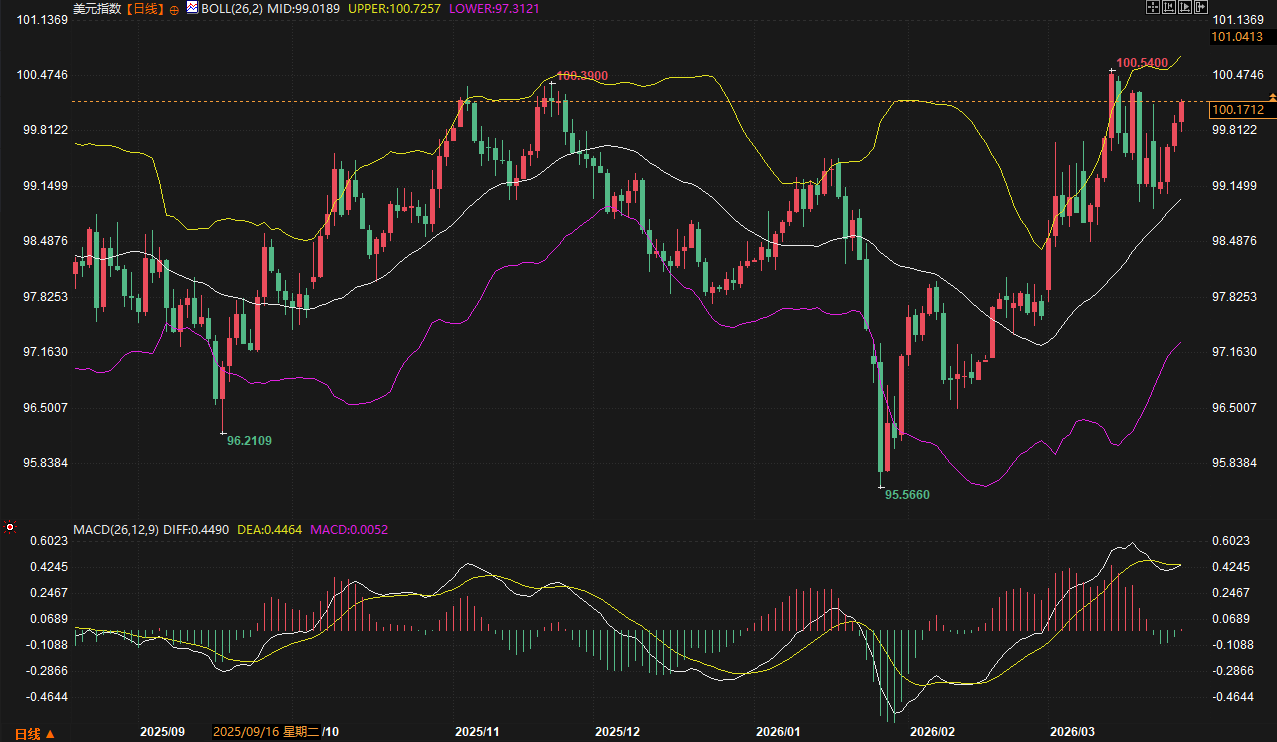This screenshot has height=742, width=1277.
Task: Click the shift-chart-right arrow icon
Action: coord(1201,8)
